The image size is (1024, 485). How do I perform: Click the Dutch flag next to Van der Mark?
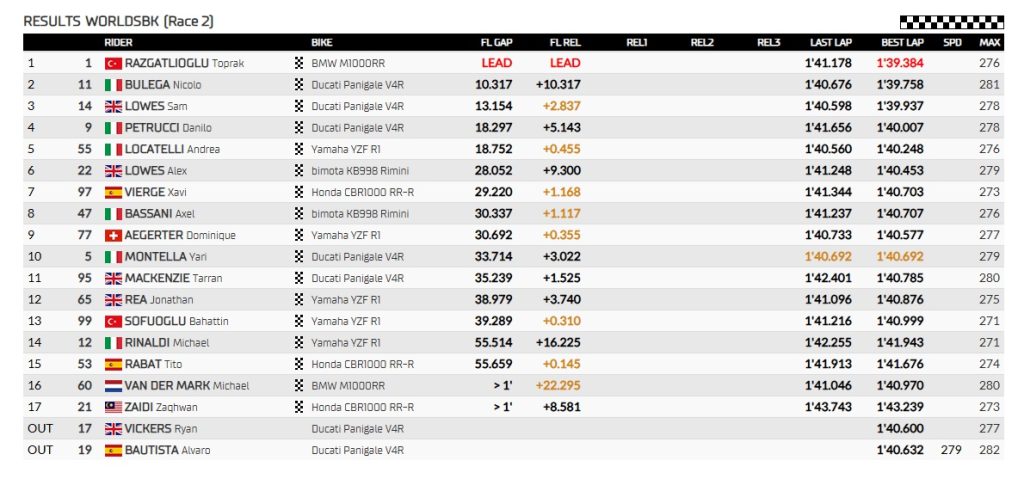click(x=113, y=385)
